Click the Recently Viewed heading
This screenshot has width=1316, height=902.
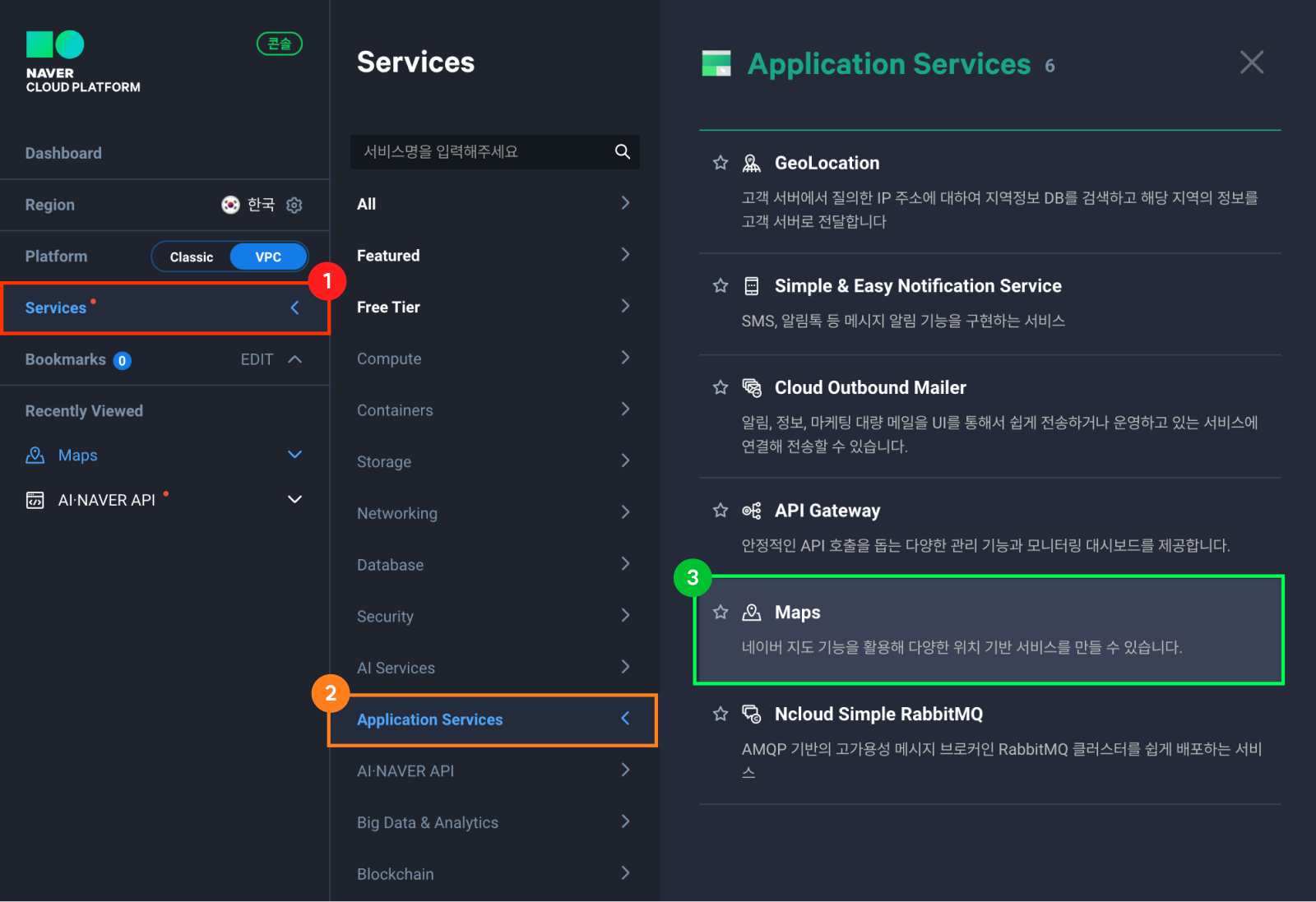(x=84, y=410)
